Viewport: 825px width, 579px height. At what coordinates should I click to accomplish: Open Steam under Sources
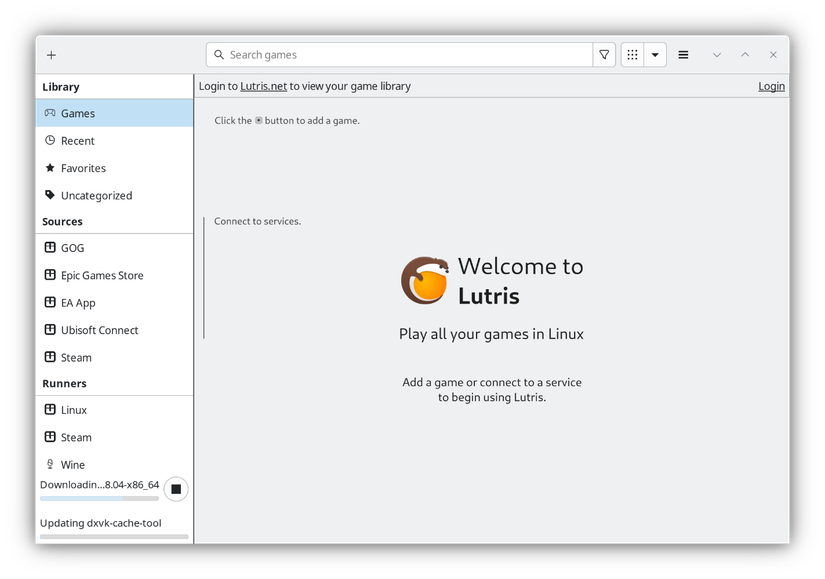115,357
